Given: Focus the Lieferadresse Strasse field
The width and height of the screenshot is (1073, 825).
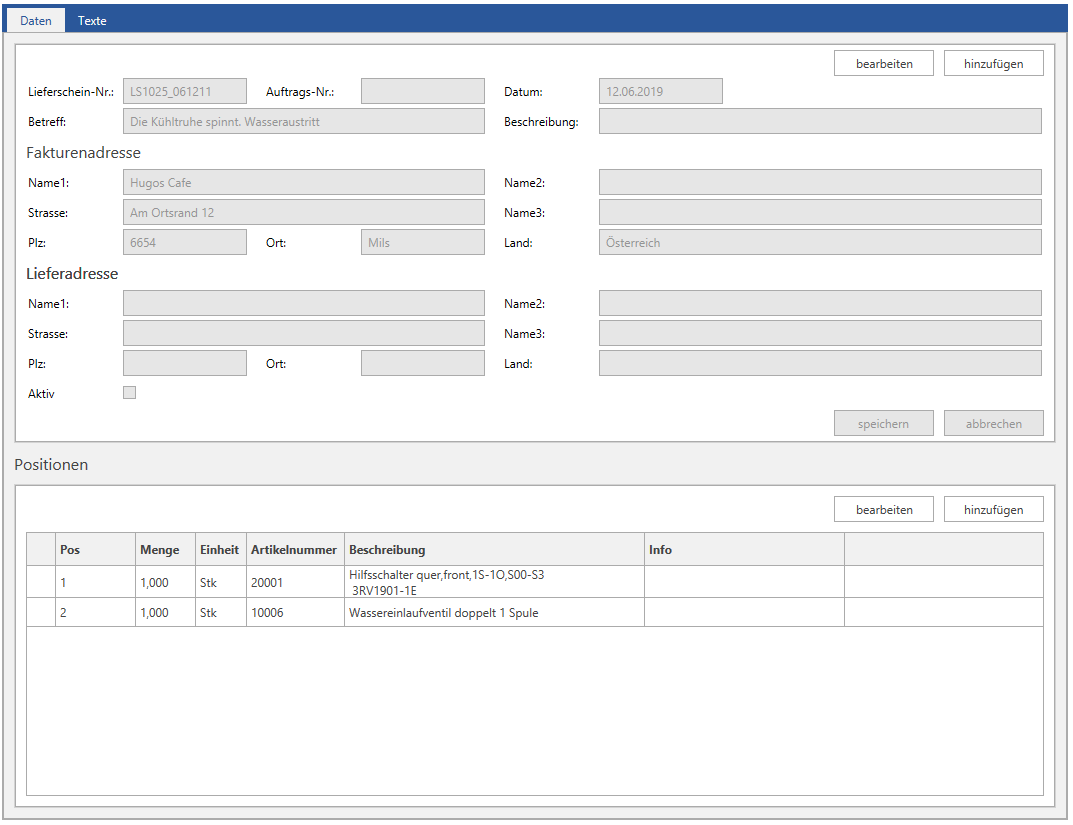Looking at the screenshot, I should (x=304, y=334).
